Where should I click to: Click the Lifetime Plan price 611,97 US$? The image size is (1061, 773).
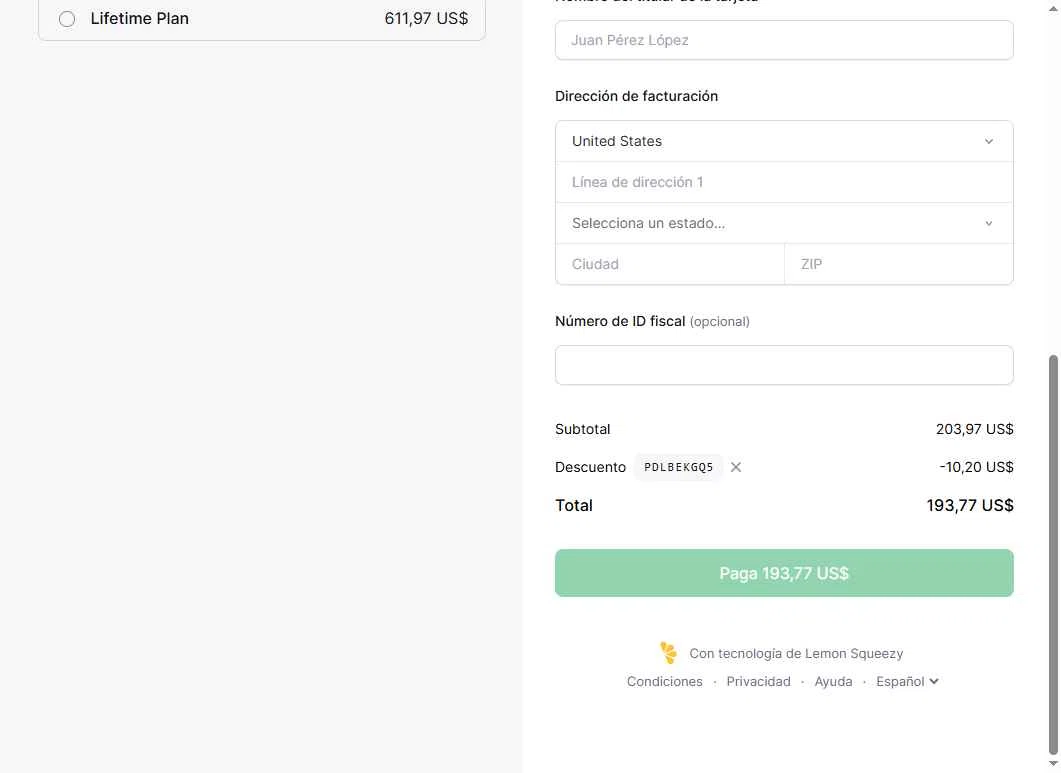click(426, 18)
